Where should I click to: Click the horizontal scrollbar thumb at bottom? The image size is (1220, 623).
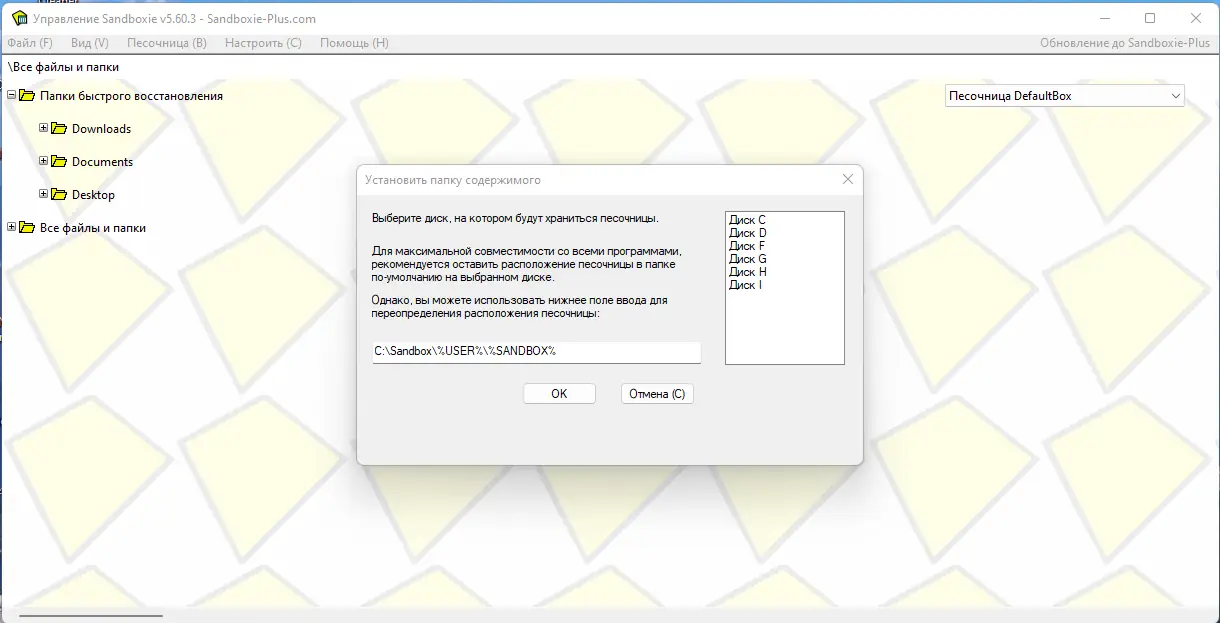pyautogui.click(x=91, y=617)
